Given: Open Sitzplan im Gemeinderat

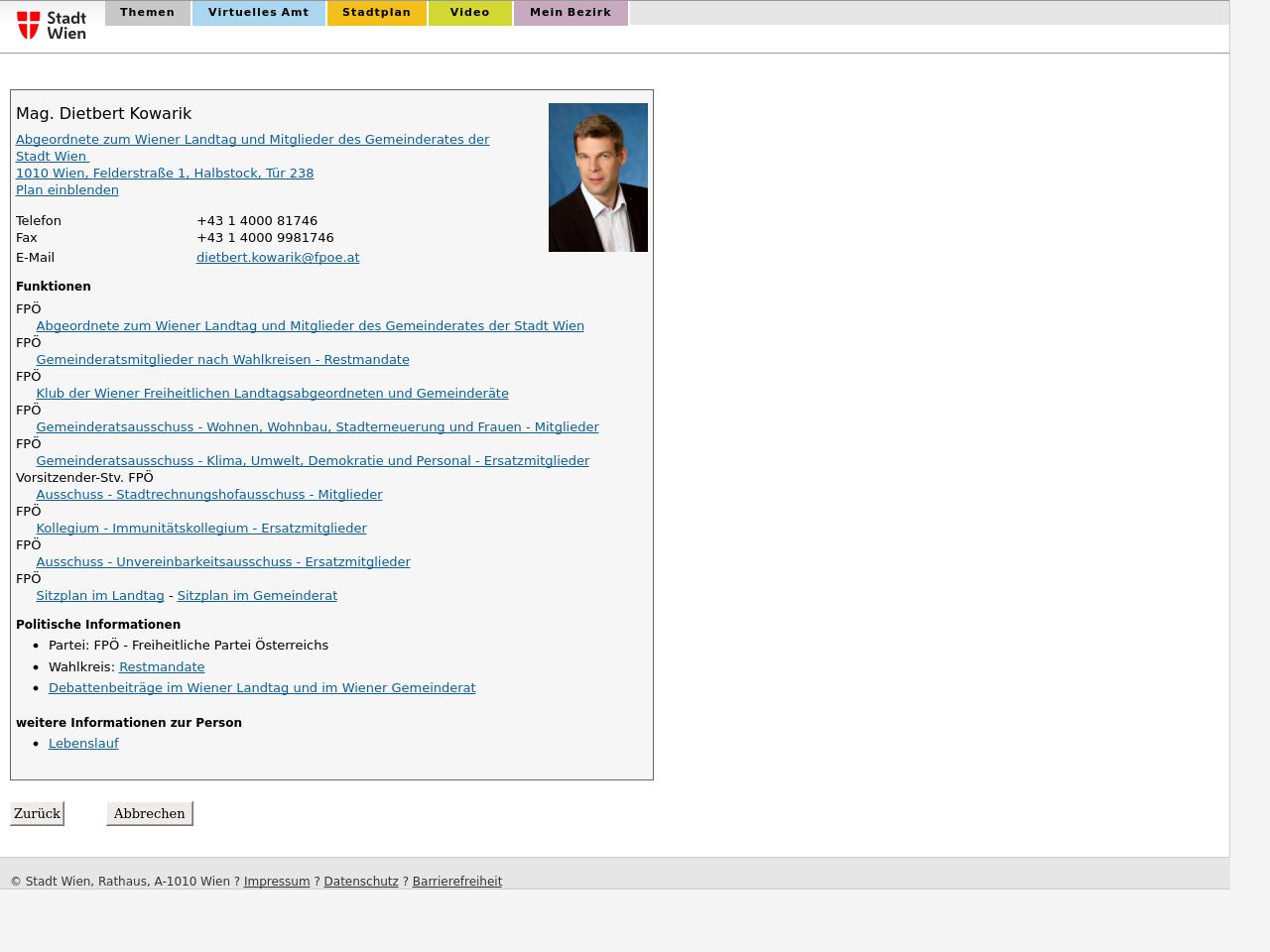Looking at the screenshot, I should click(257, 596).
